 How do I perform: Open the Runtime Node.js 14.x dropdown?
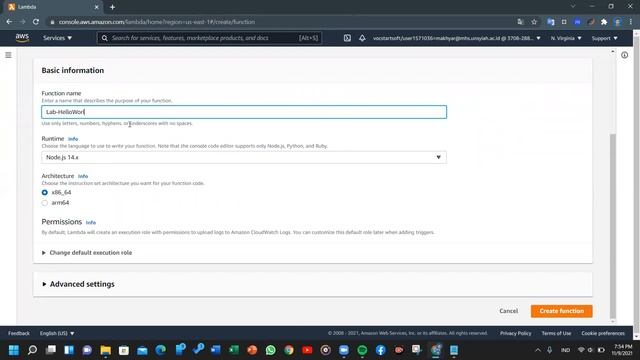(244, 157)
